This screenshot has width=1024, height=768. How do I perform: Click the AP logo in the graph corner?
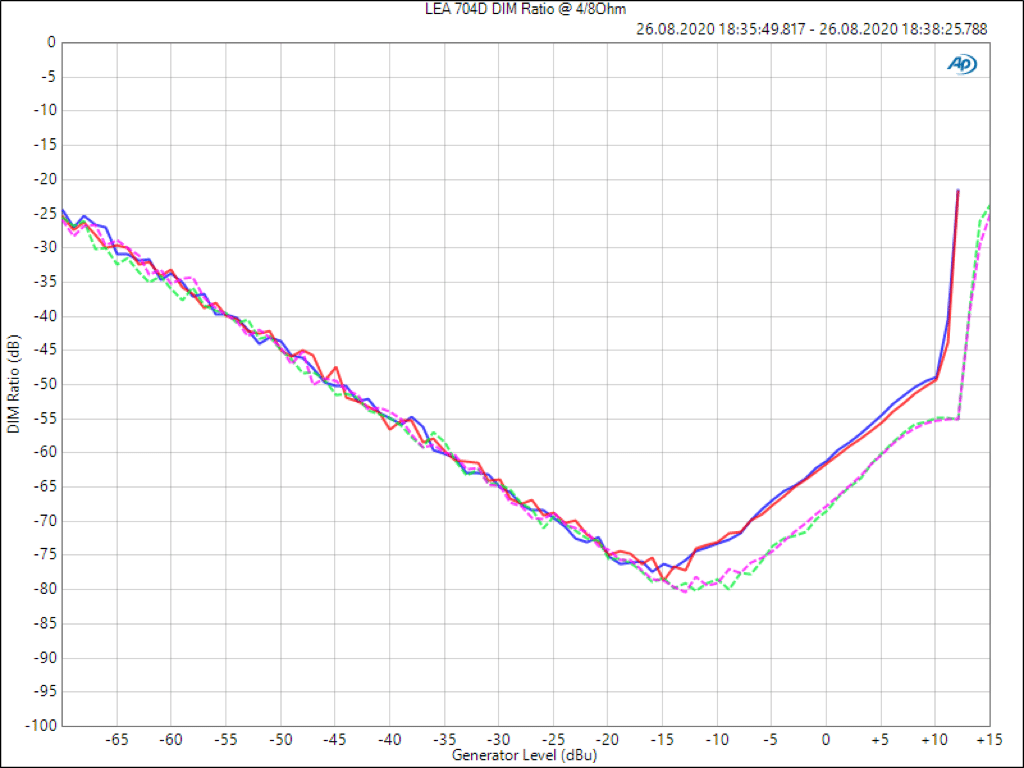coord(962,64)
